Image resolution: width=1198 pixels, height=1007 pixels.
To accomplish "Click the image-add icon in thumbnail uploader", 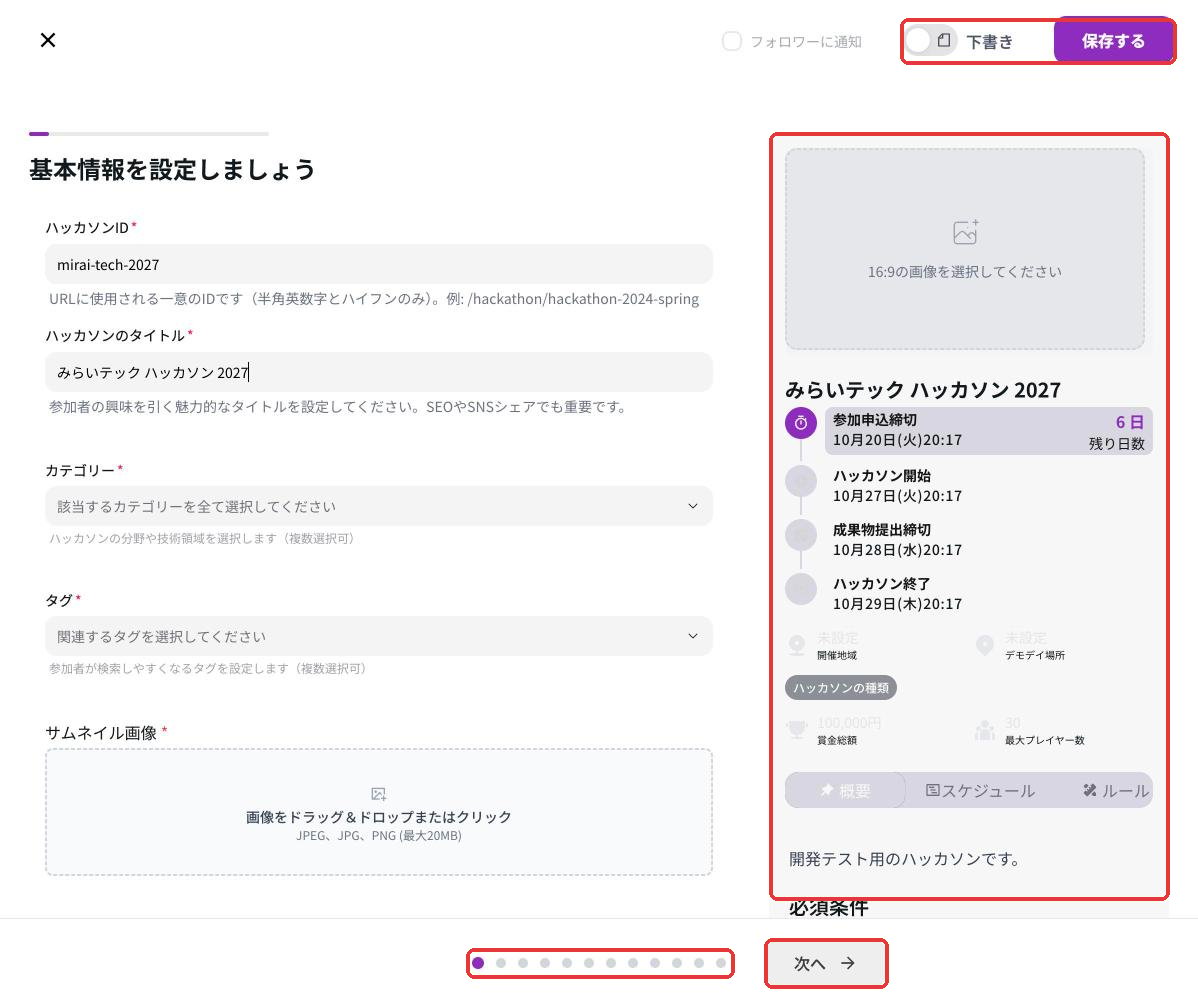I will 379,794.
